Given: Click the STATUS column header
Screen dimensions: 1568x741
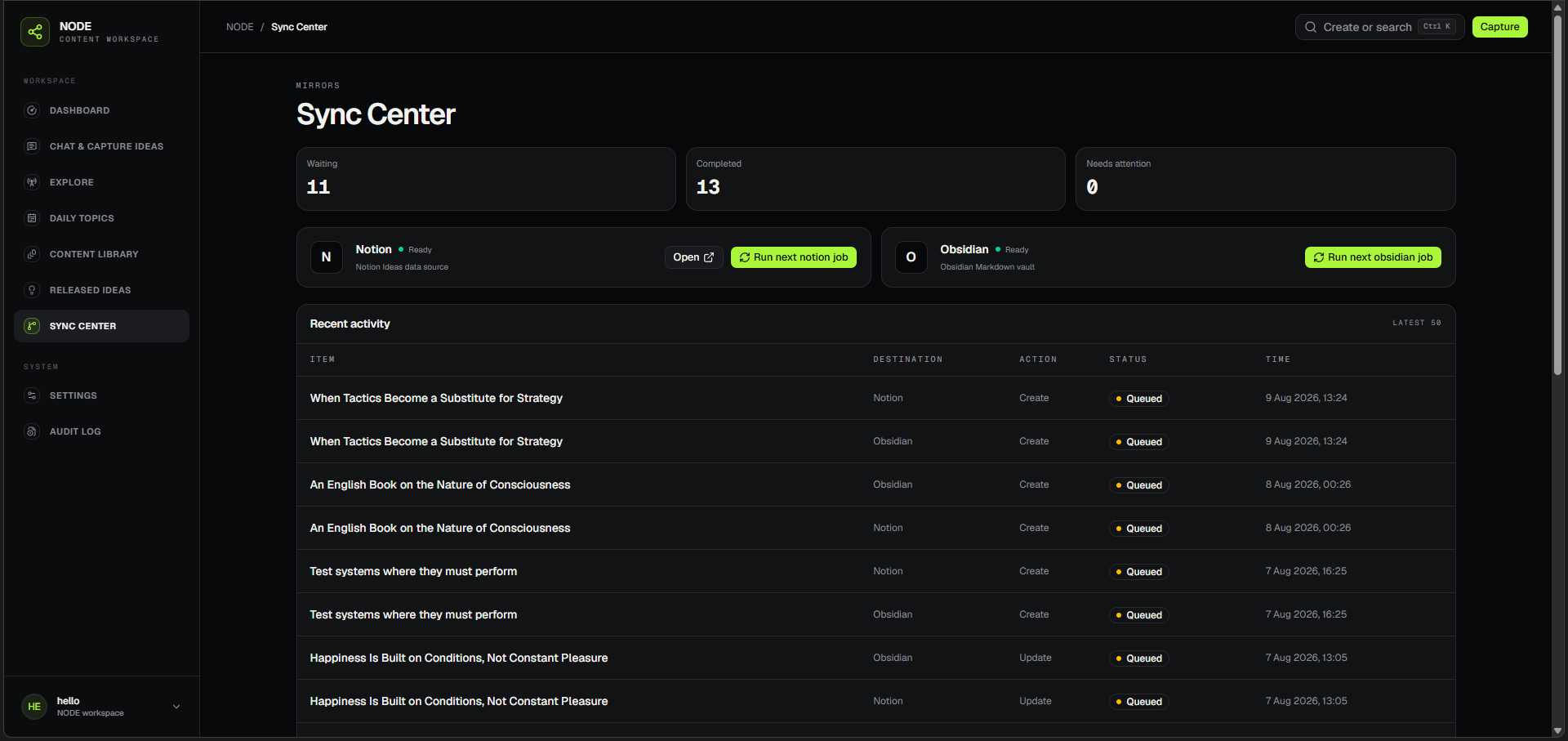Looking at the screenshot, I should coord(1128,359).
